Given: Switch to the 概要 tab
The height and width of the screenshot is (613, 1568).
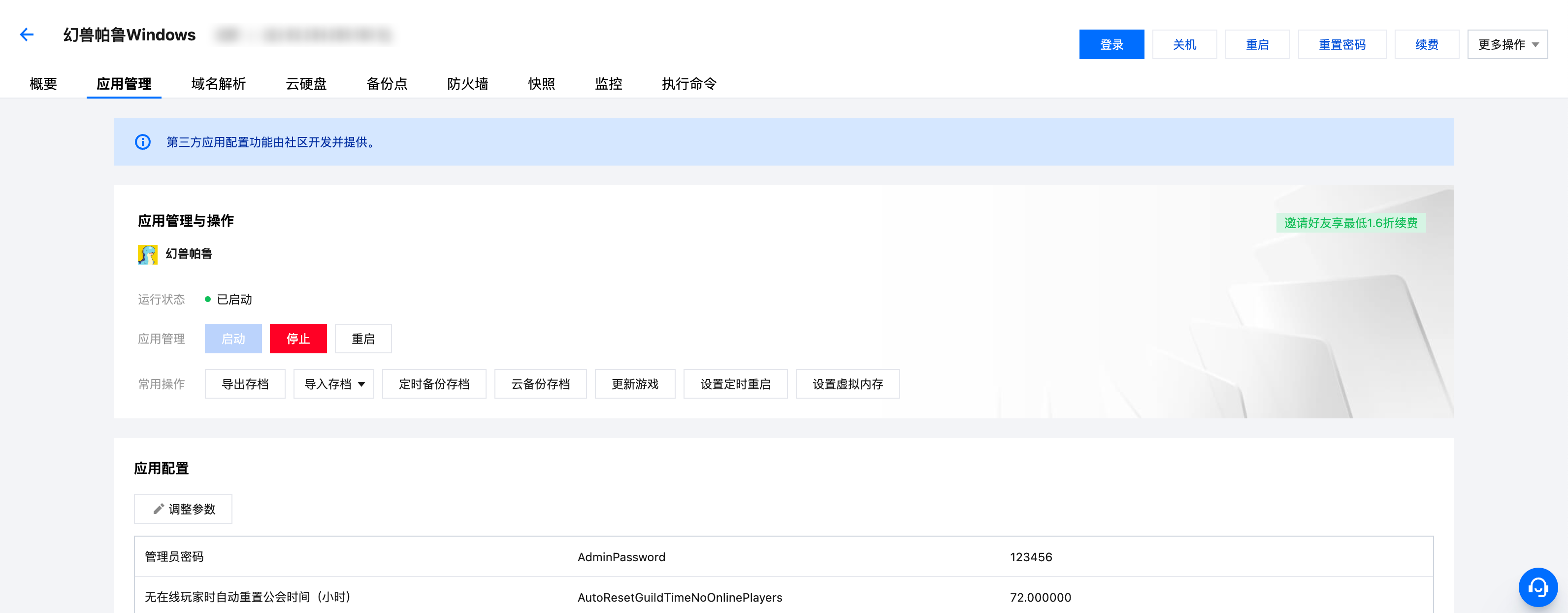Looking at the screenshot, I should point(43,83).
